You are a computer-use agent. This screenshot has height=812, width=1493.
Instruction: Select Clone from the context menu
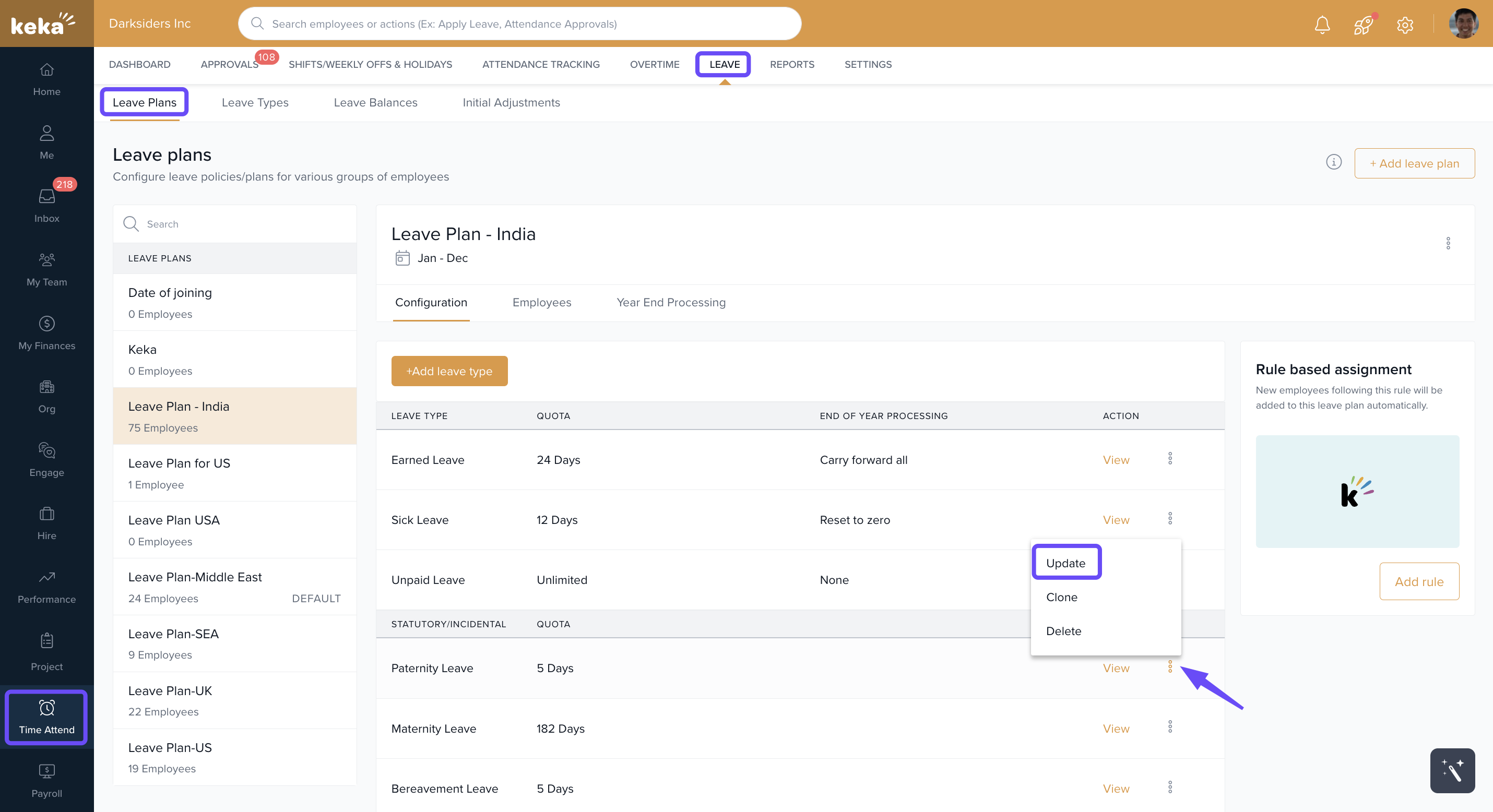tap(1061, 597)
